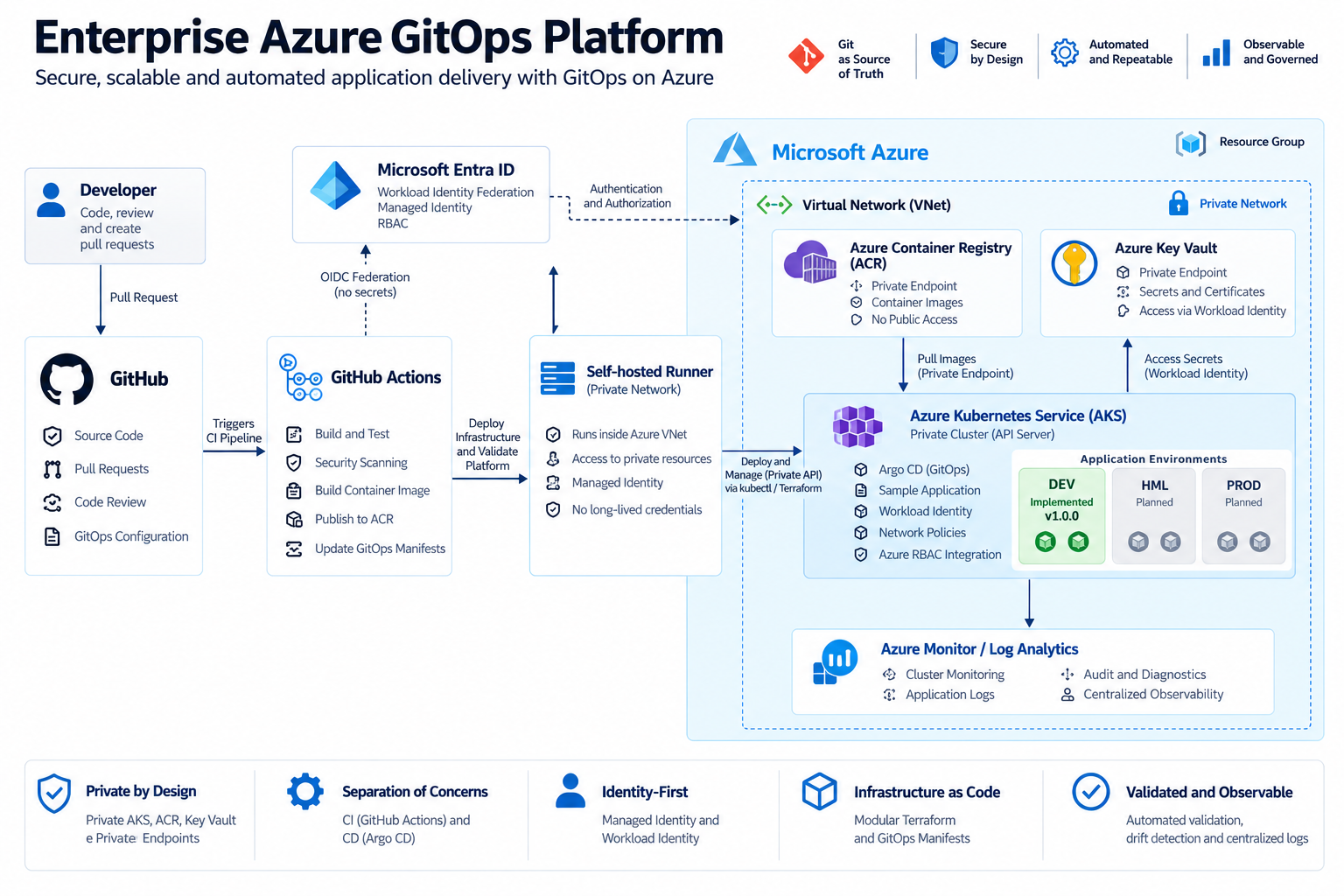Click the Identity-First person icon

coord(570,790)
